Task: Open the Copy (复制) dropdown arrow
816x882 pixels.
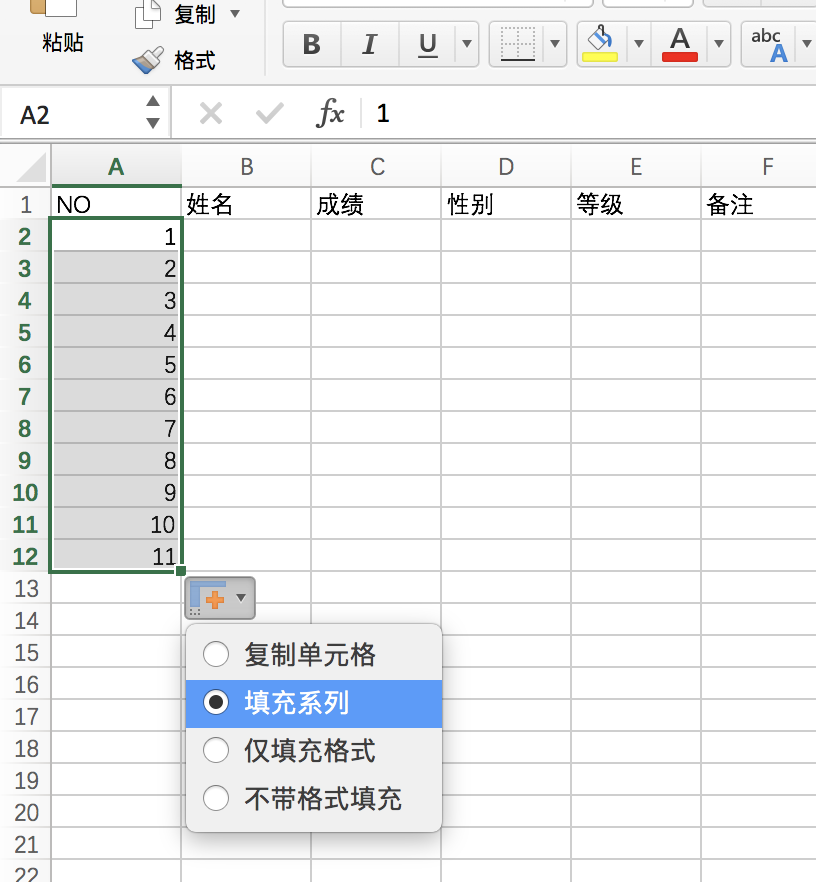Action: tap(235, 14)
